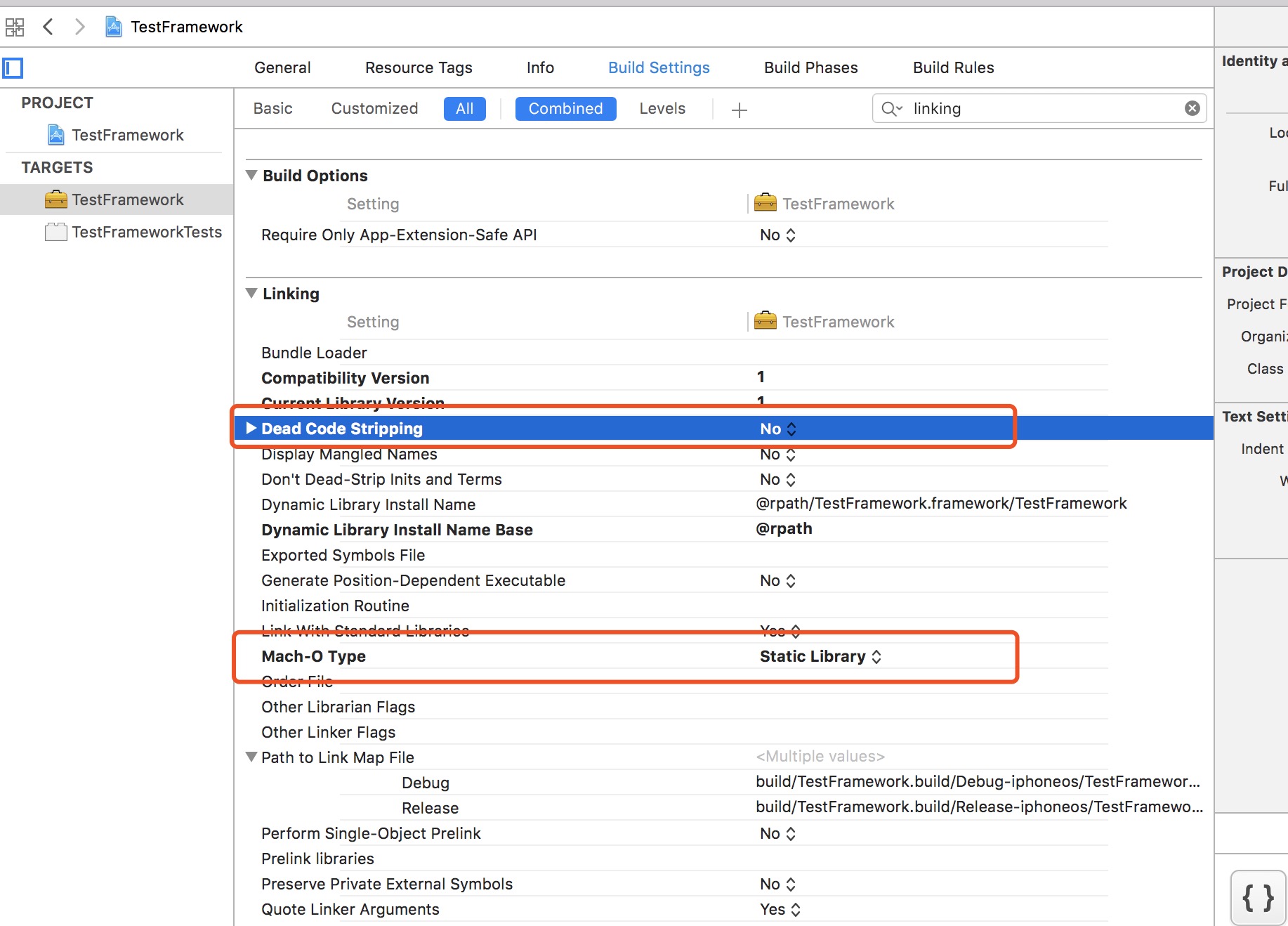This screenshot has height=926, width=1288.
Task: Clear the linking search text
Action: click(1192, 108)
